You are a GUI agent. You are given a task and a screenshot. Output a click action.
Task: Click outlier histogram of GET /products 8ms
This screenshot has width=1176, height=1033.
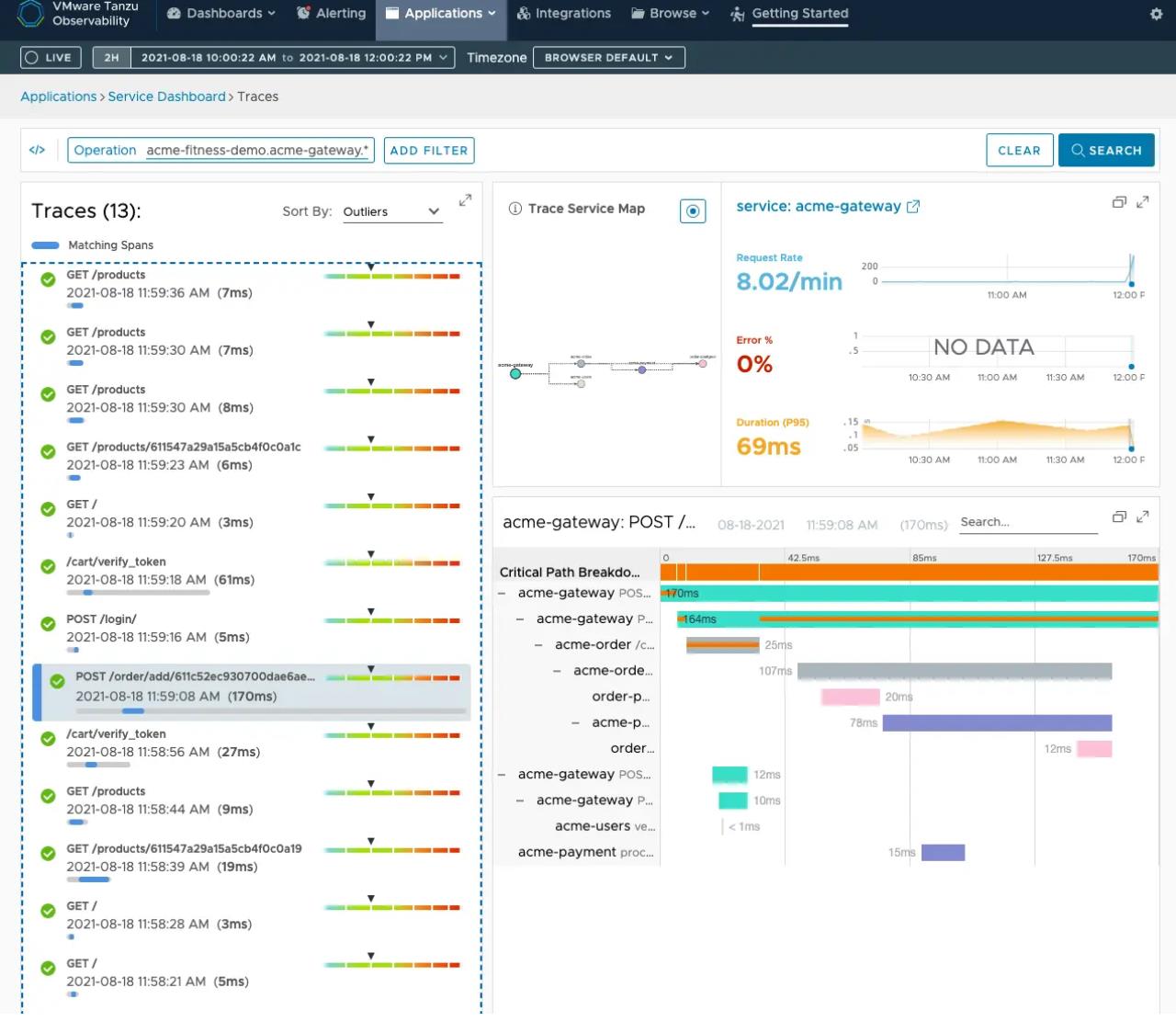click(x=392, y=387)
